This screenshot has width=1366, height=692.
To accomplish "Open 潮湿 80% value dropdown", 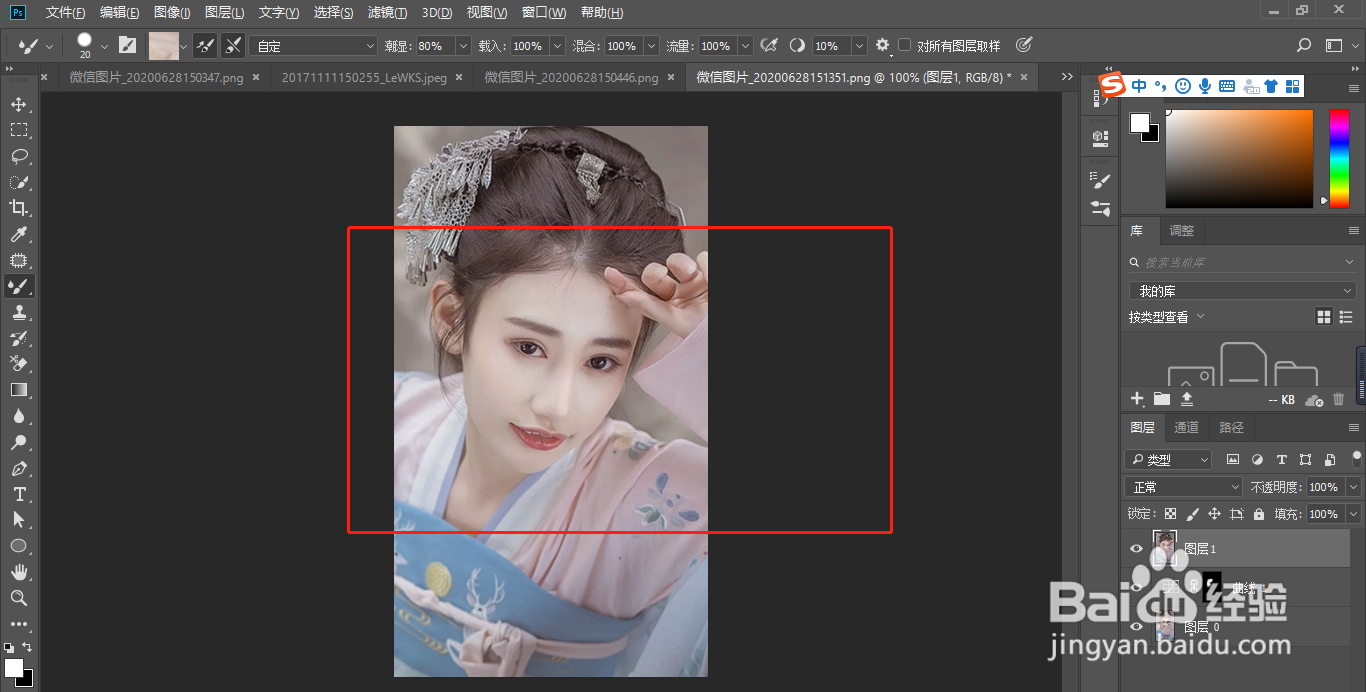I will (462, 46).
